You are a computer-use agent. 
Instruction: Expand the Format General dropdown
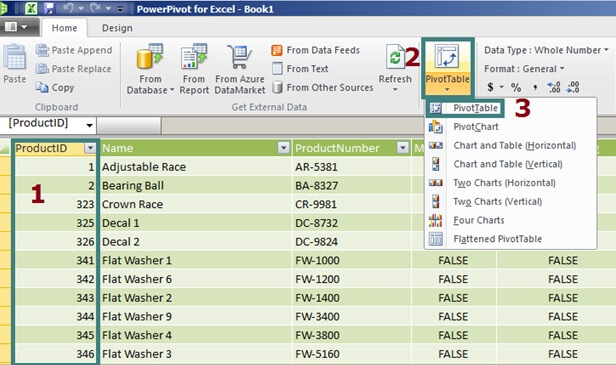(x=562, y=68)
